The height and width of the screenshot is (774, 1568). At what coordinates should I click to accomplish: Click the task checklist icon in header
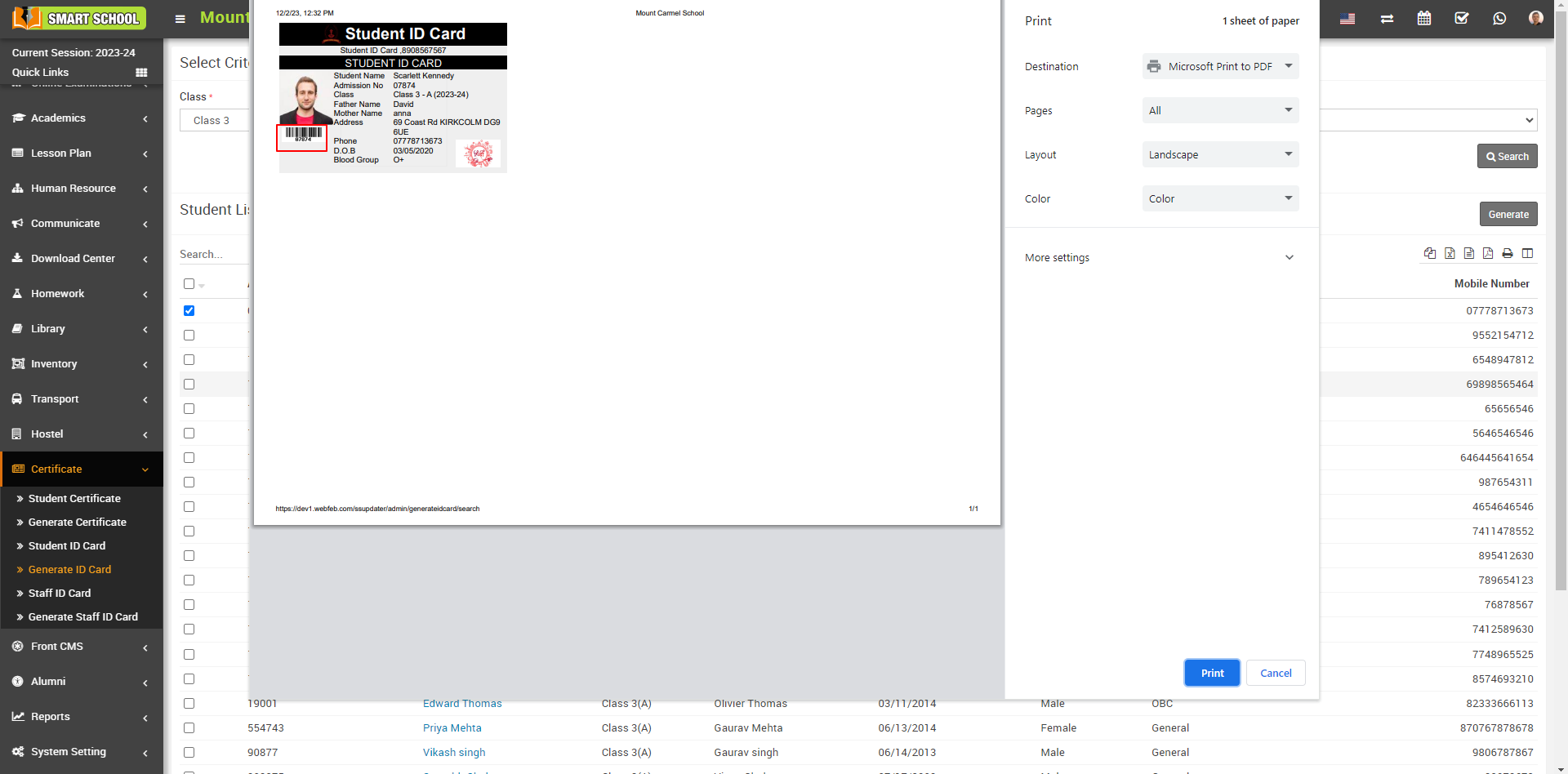click(1462, 18)
